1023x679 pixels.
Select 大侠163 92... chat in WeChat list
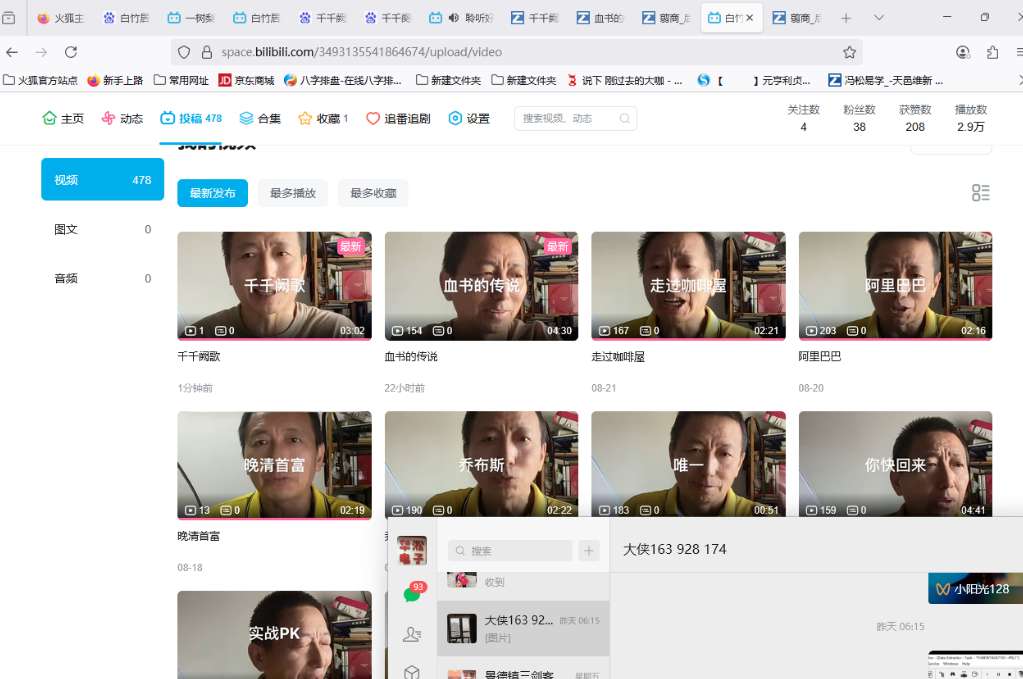click(523, 628)
